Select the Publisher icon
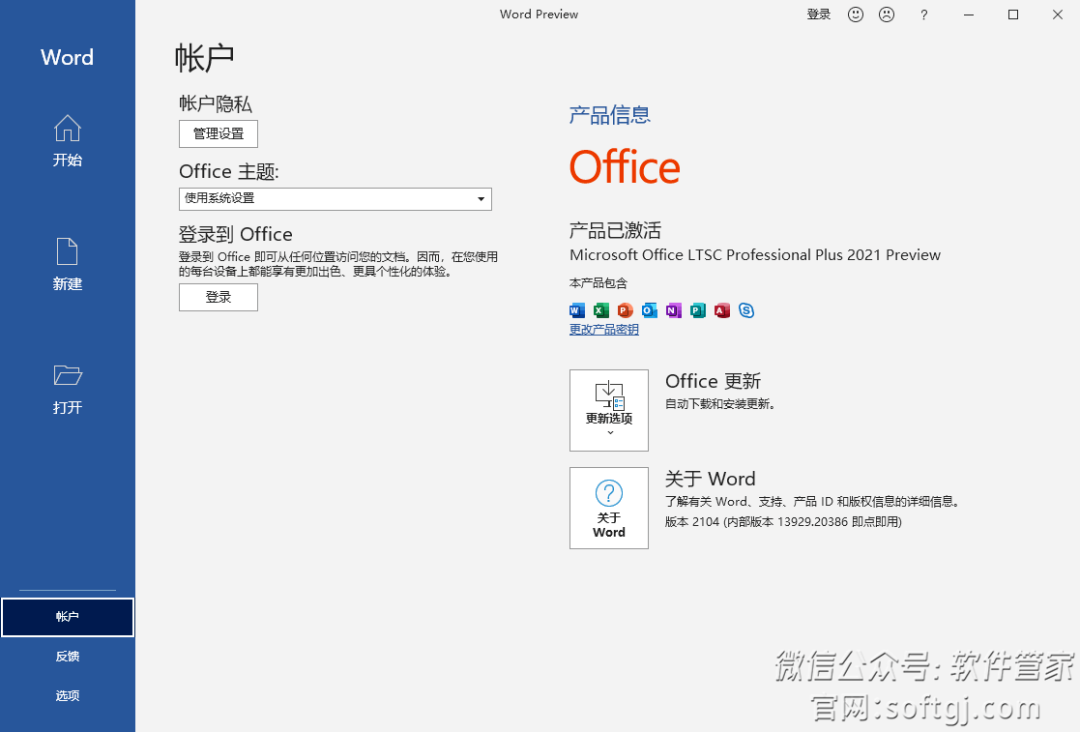The height and width of the screenshot is (732, 1080). (x=698, y=310)
